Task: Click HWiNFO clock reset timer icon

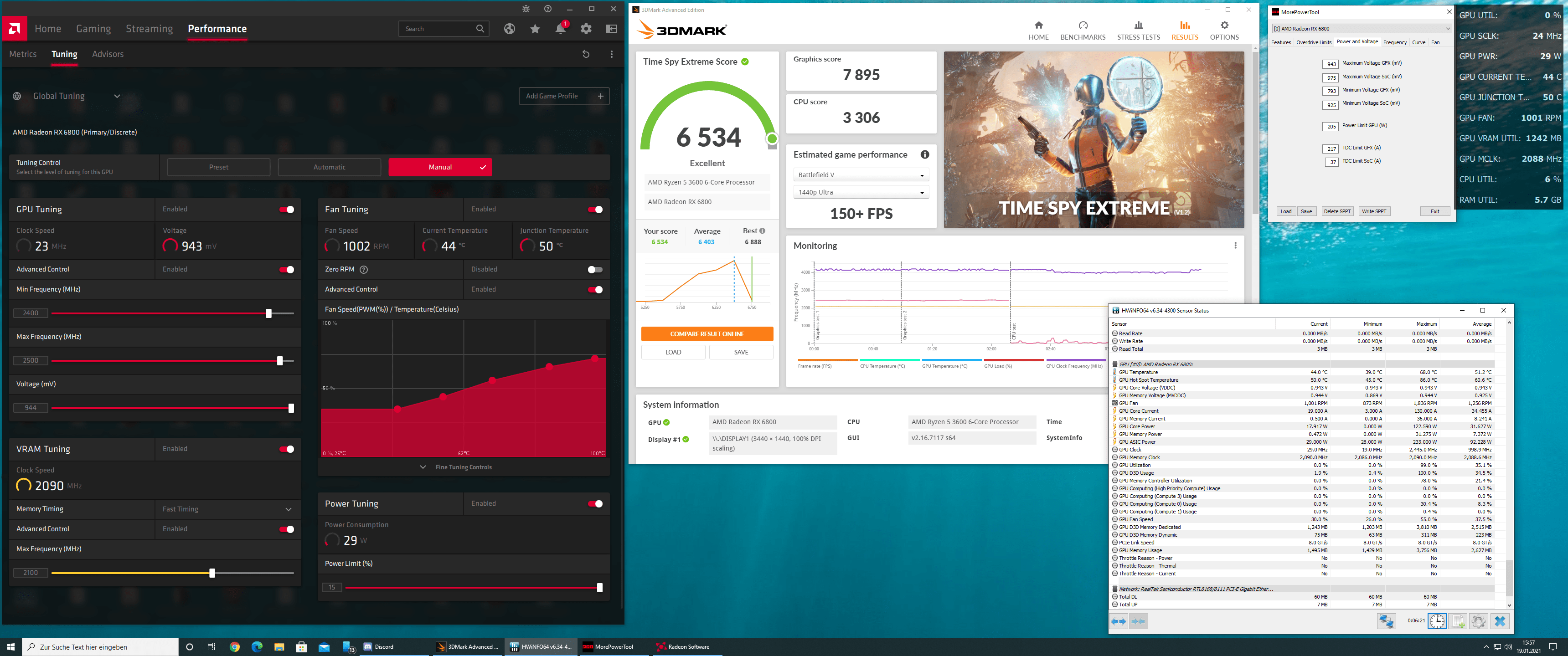Action: pos(1437,621)
